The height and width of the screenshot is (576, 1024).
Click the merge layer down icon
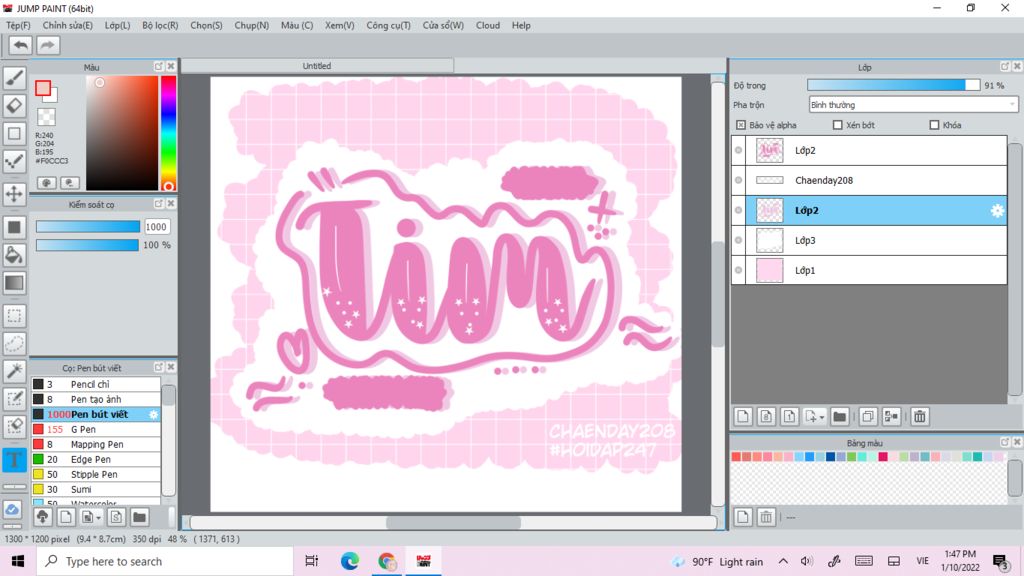(891, 416)
